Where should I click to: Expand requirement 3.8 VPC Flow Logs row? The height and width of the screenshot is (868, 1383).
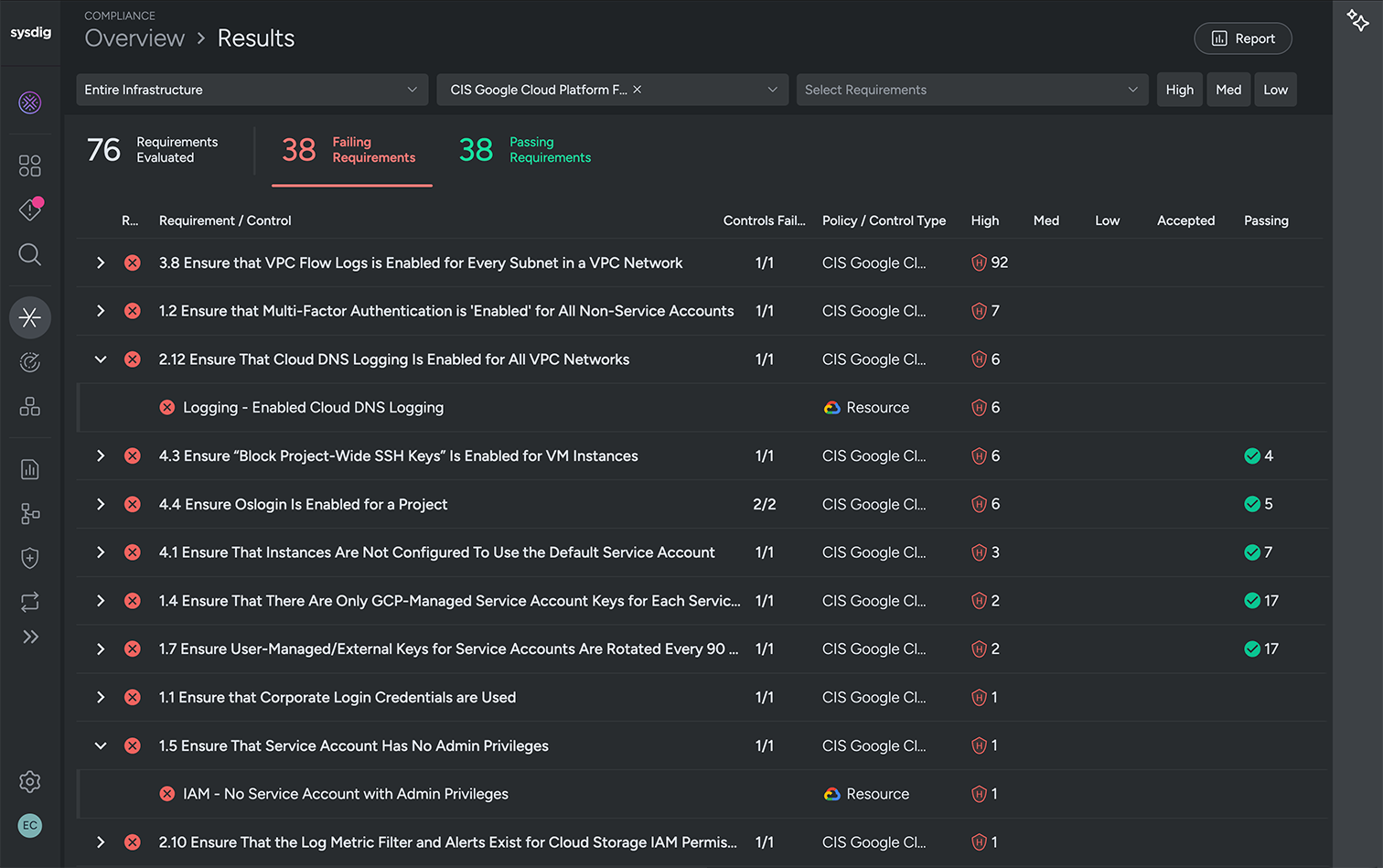point(101,263)
